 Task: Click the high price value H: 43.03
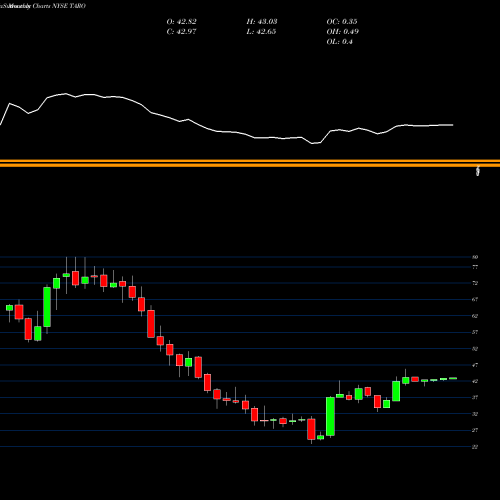pos(262,22)
